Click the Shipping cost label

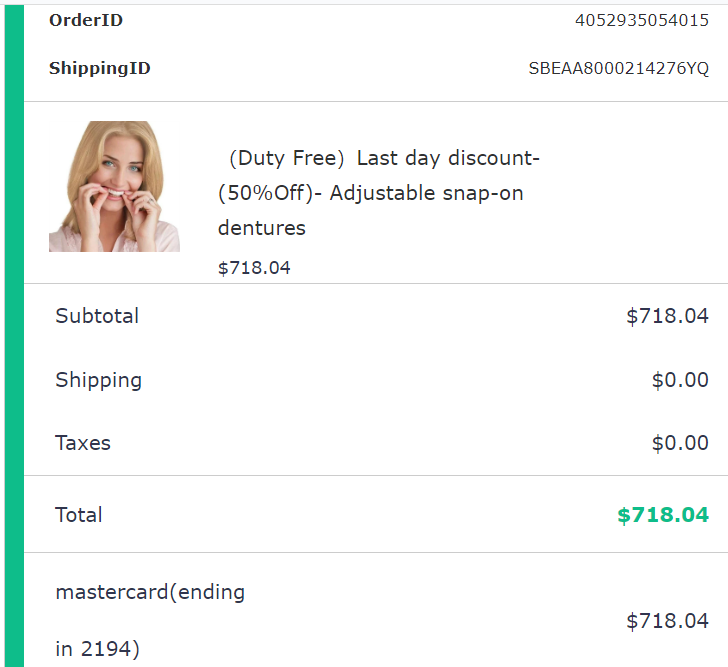coord(98,380)
